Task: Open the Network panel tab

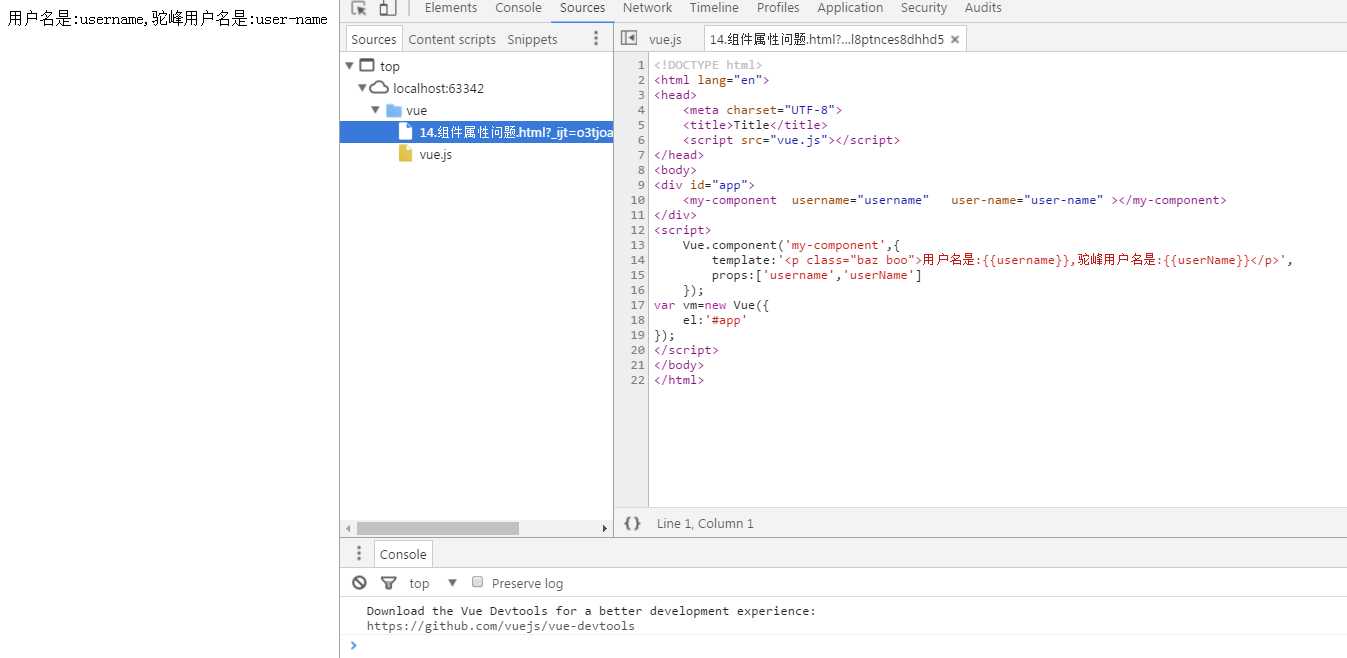Action: click(x=647, y=8)
